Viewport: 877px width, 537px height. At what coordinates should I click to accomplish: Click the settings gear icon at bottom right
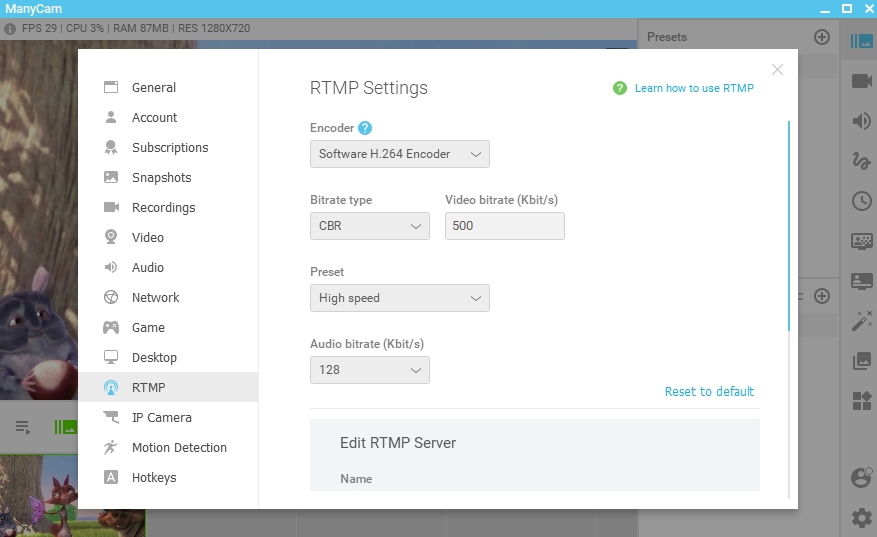(861, 517)
